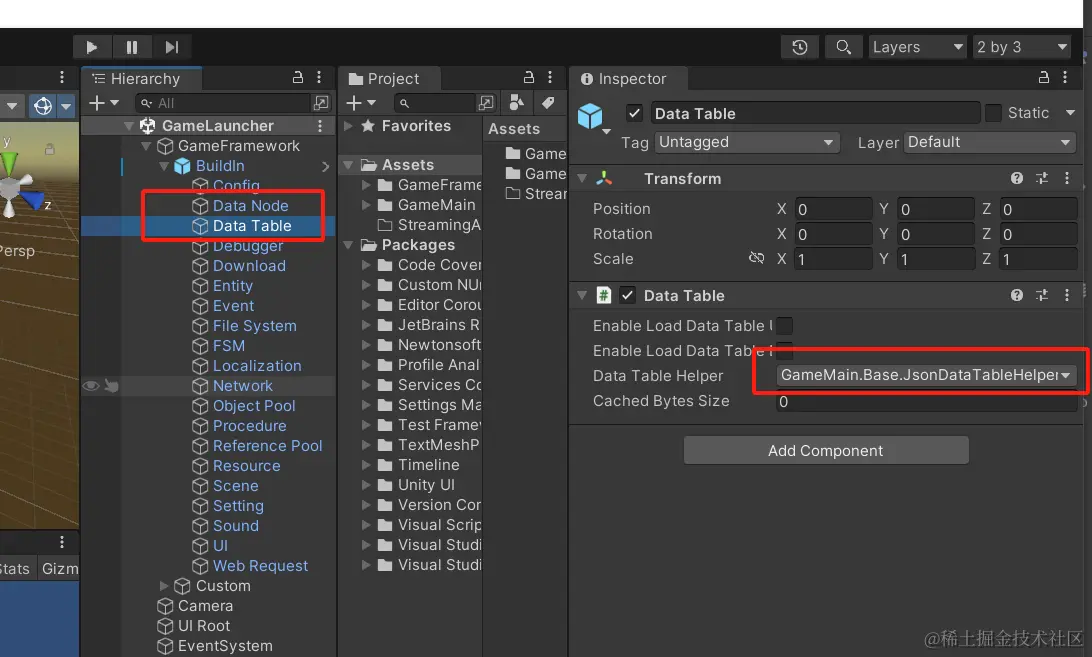Open the 2 by 3 layout dropdown
The image size is (1092, 657).
click(x=1022, y=47)
